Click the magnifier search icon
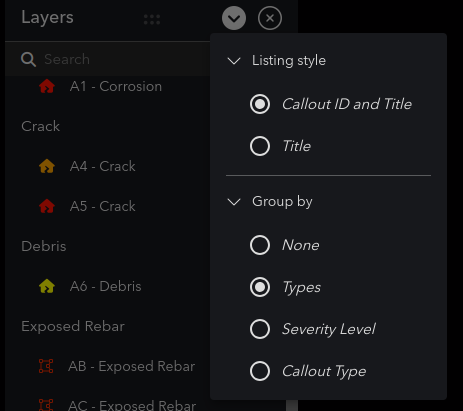The height and width of the screenshot is (411, 463). (x=28, y=60)
